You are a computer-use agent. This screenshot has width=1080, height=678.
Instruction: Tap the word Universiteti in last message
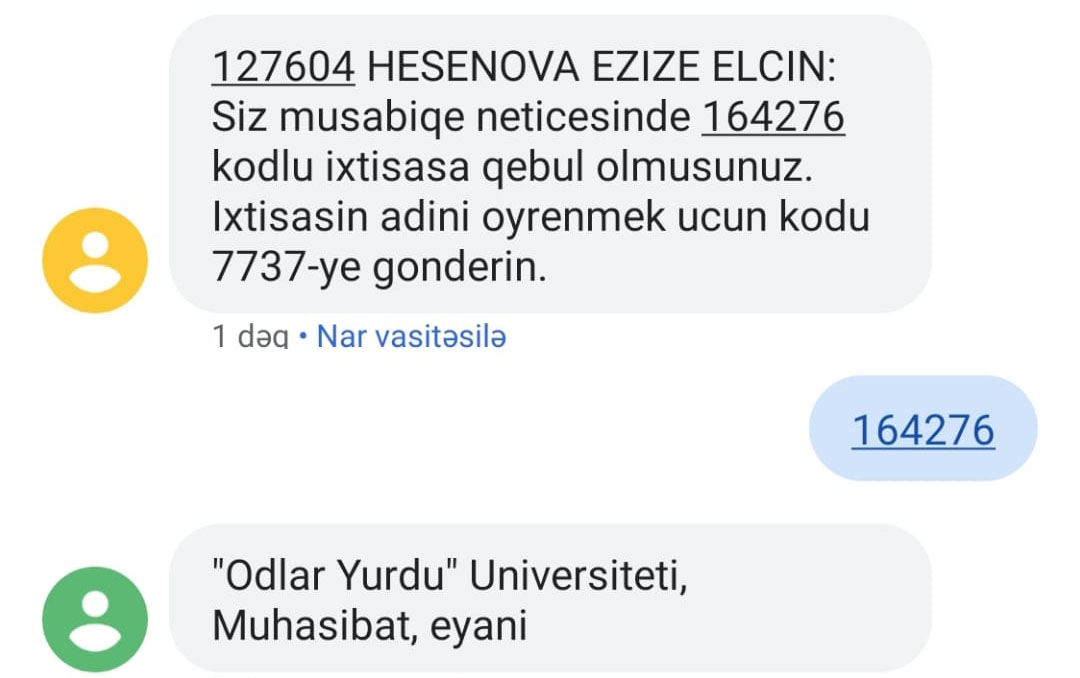(579, 575)
